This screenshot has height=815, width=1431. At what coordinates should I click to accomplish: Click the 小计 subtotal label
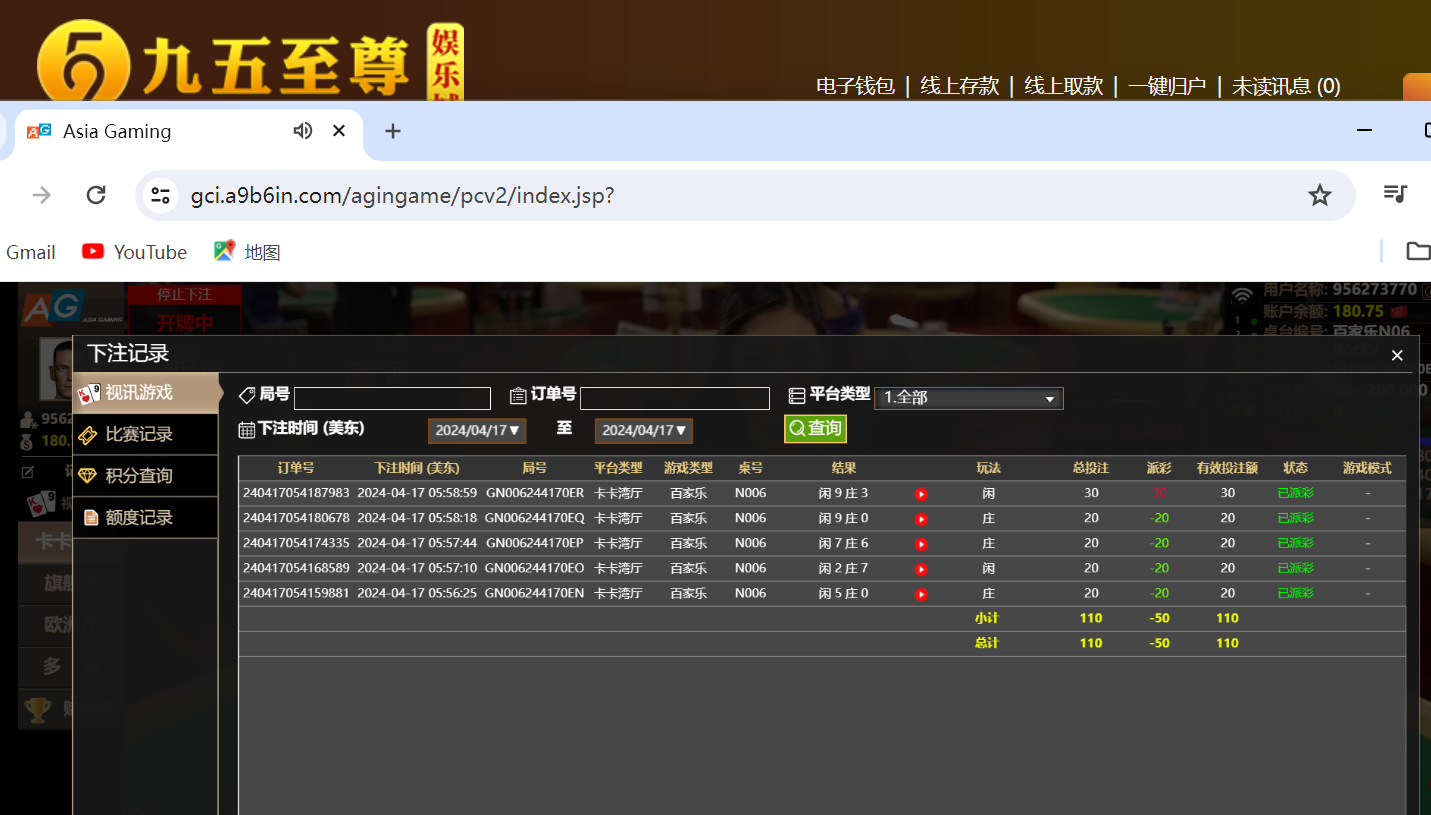pyautogui.click(x=987, y=618)
